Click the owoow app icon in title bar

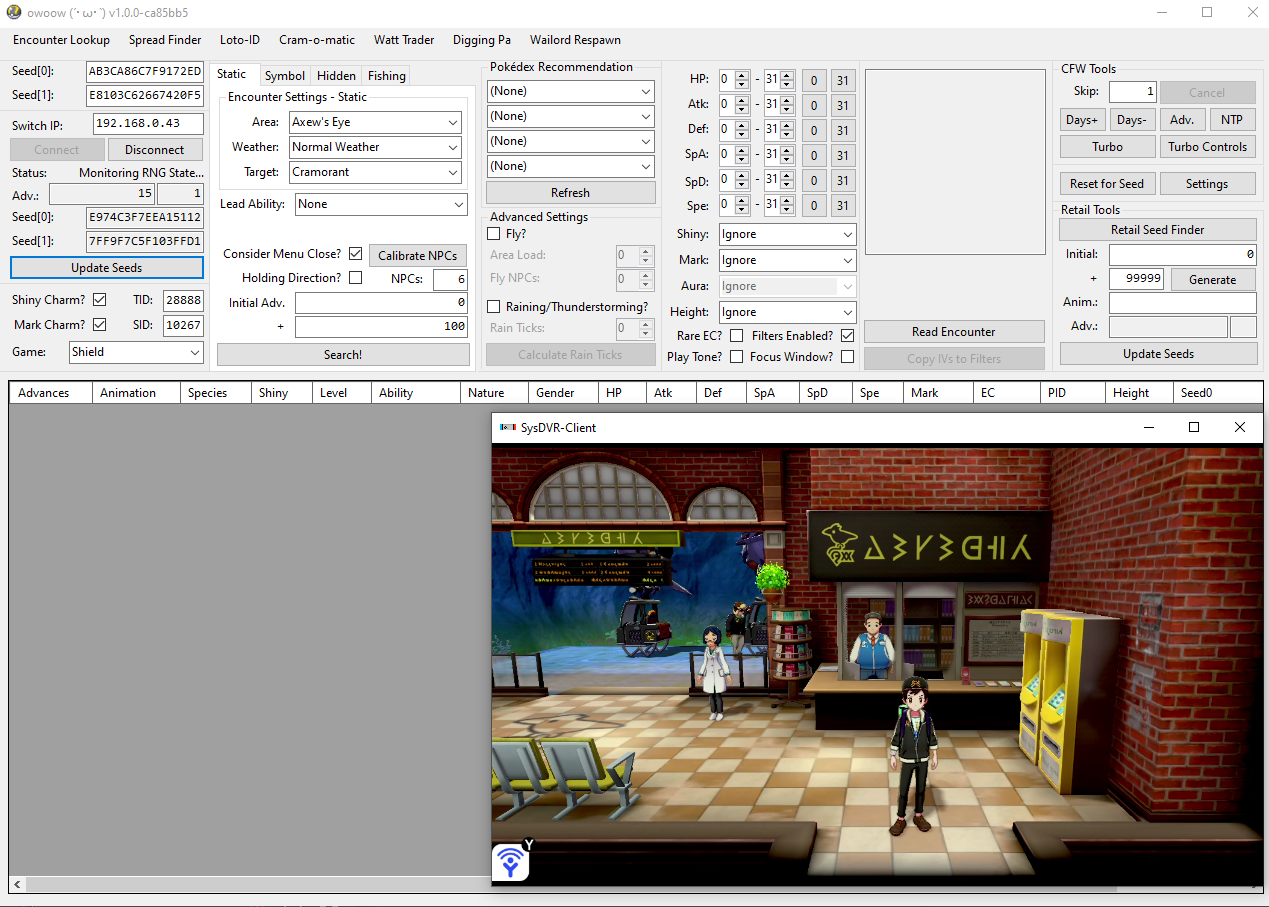(14, 13)
